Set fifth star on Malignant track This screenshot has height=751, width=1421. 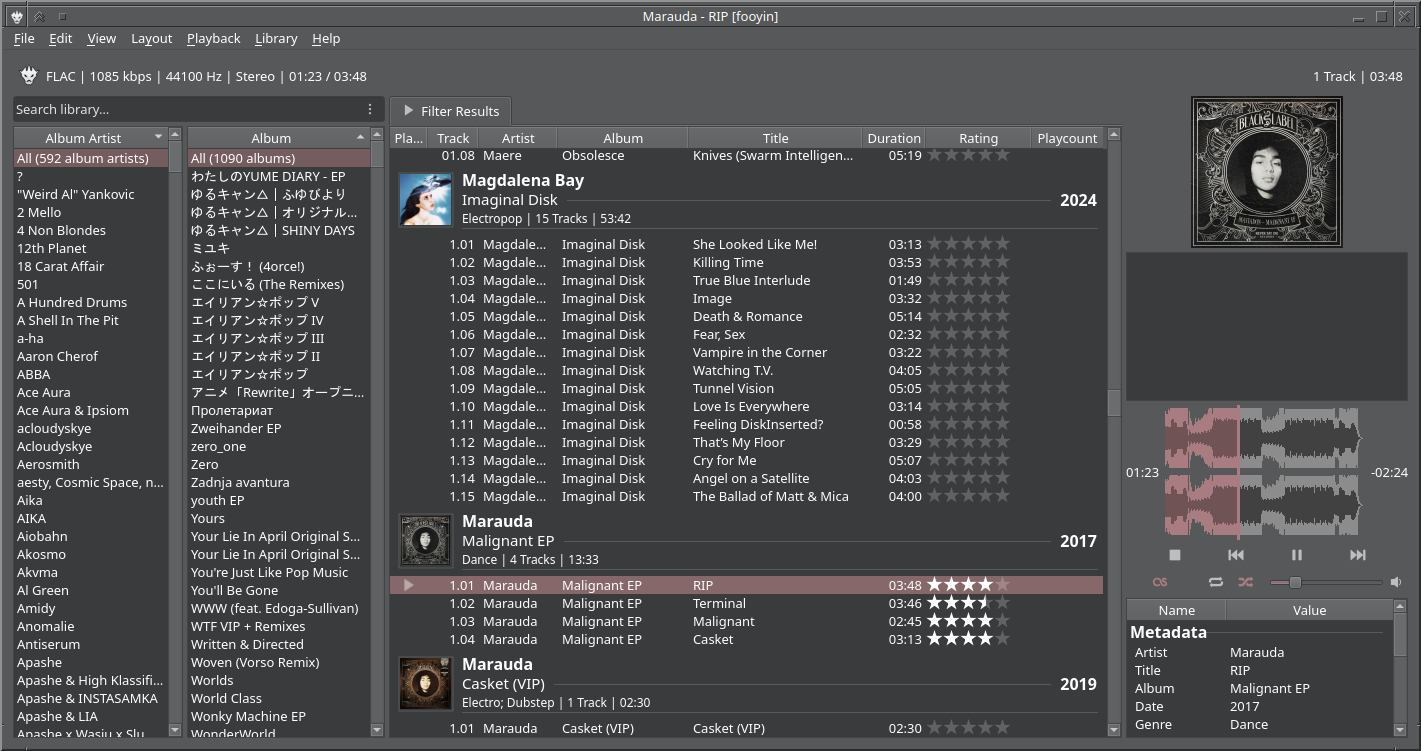coord(1002,621)
